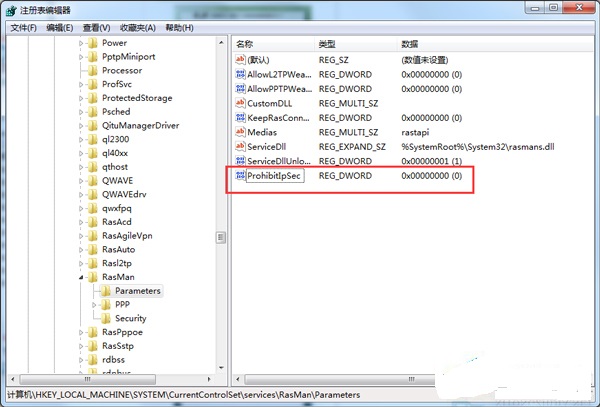The image size is (600, 407).
Task: Click the tree pane scroll-down arrow
Action: (x=221, y=368)
